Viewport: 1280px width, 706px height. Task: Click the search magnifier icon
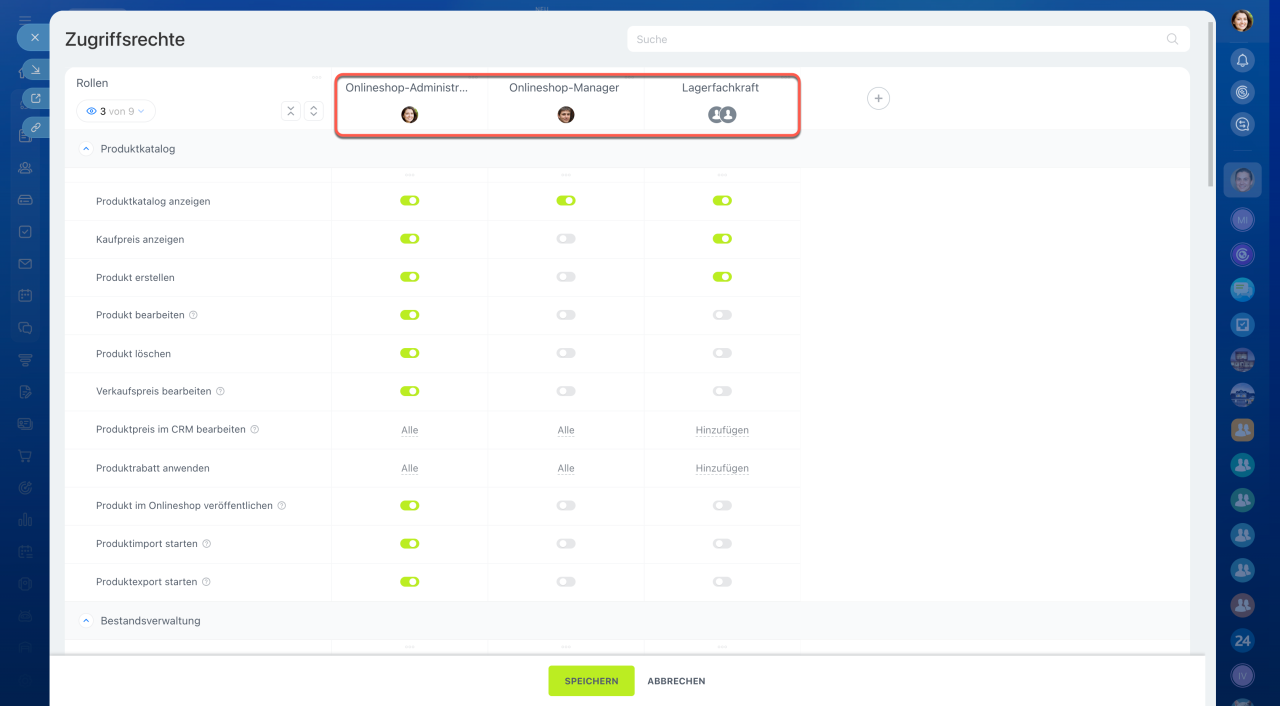1172,39
